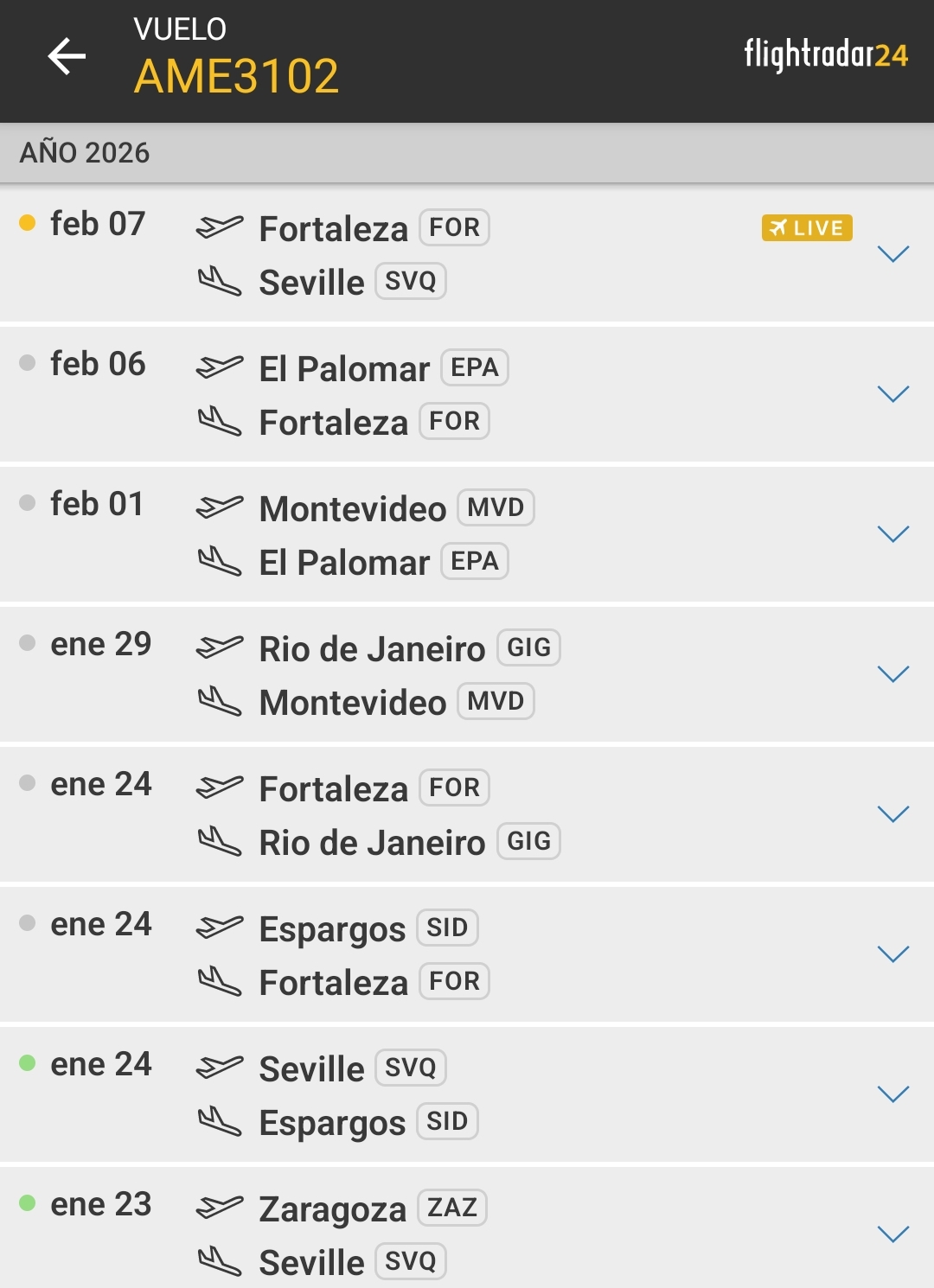Expand the feb 06 flight row
The image size is (934, 1288).
tap(892, 393)
